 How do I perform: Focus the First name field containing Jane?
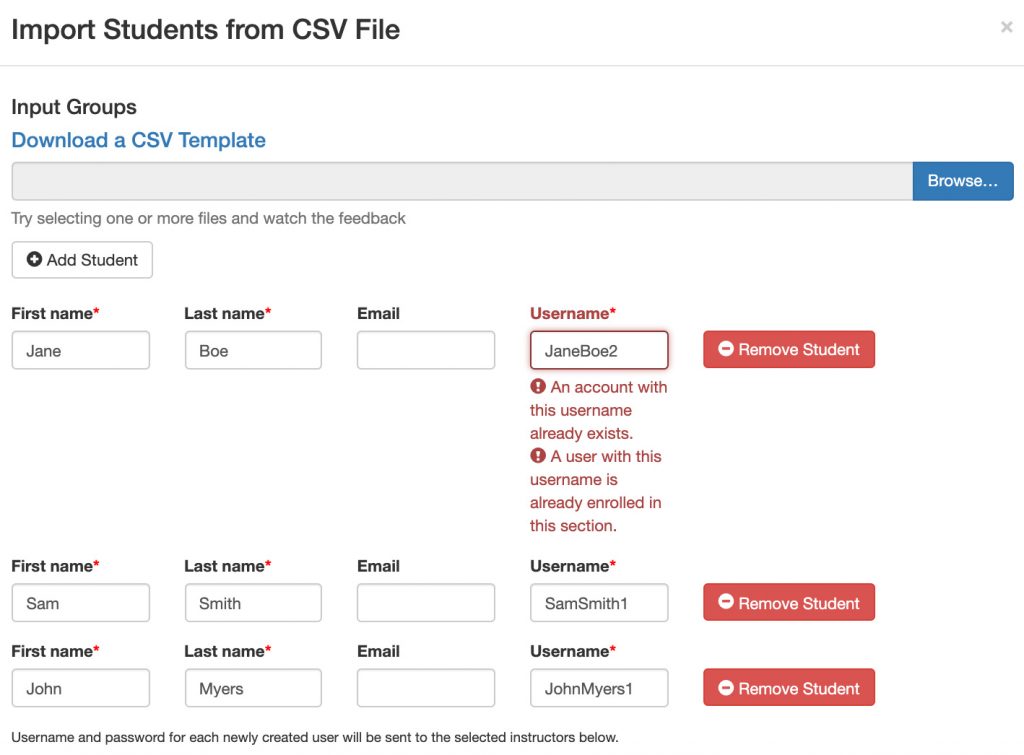click(x=80, y=350)
